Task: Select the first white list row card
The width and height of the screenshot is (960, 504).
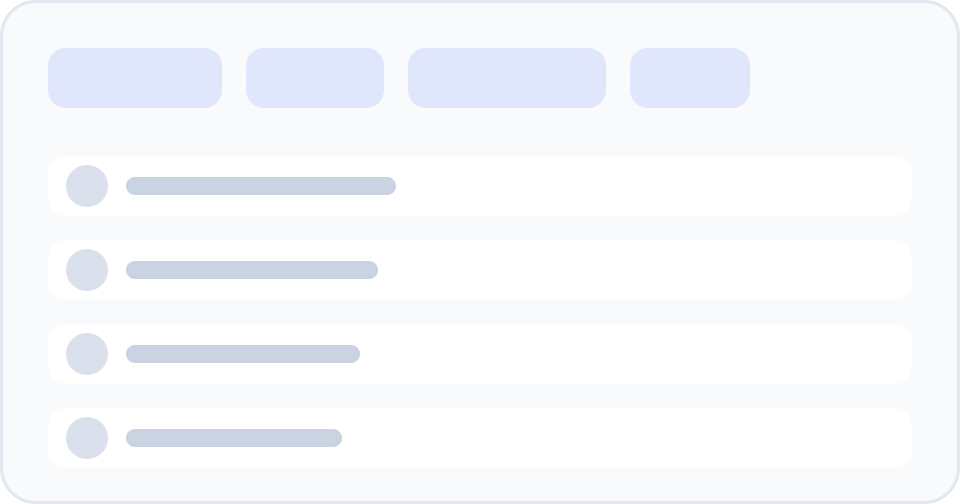Action: 480,186
